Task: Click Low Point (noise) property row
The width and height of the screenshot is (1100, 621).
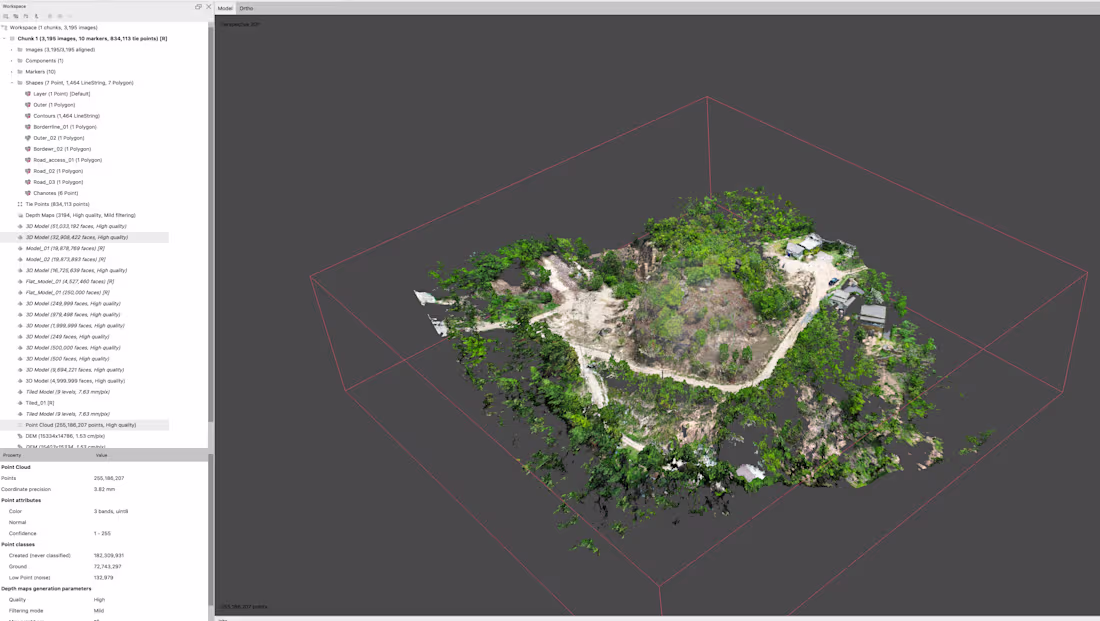Action: [x=104, y=577]
